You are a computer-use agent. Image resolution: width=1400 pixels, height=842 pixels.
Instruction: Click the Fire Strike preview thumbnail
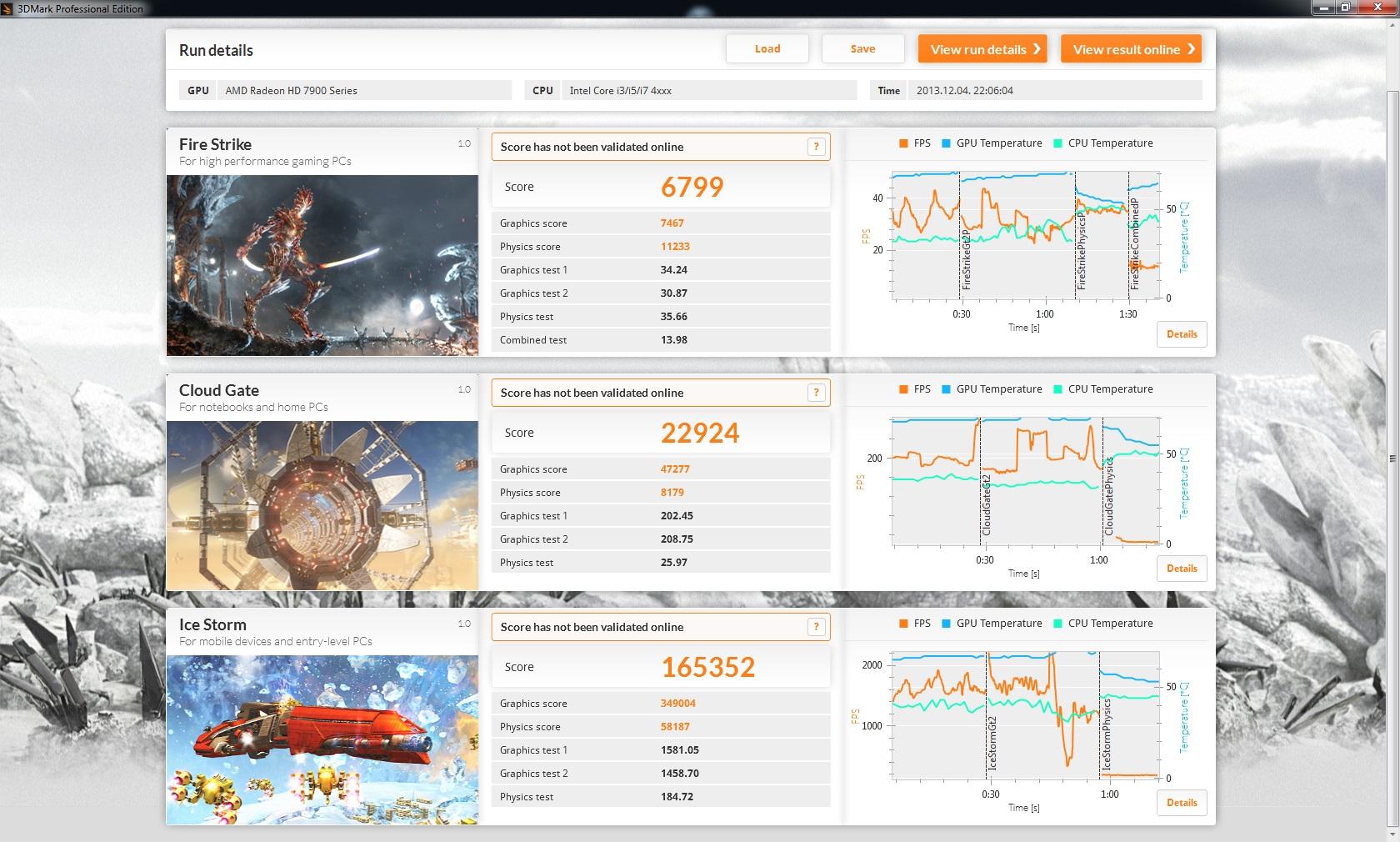(322, 265)
